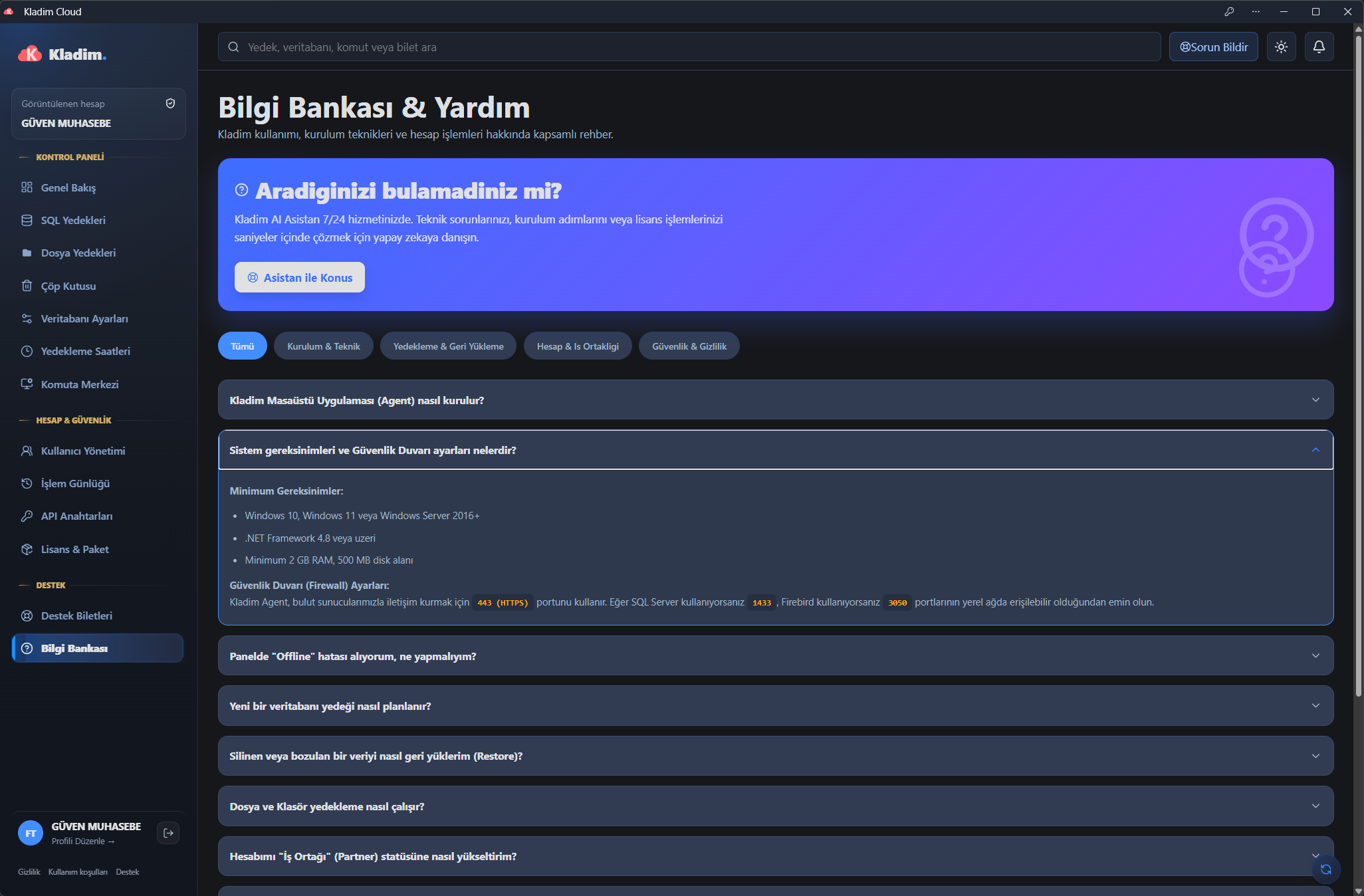The image size is (1364, 896).
Task: Toggle light/dark theme with sun button
Action: (1281, 47)
